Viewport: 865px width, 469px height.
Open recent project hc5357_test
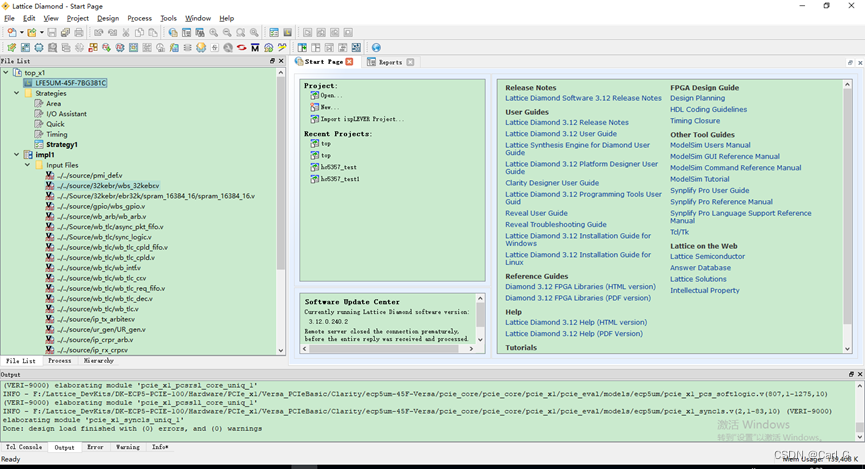point(338,167)
